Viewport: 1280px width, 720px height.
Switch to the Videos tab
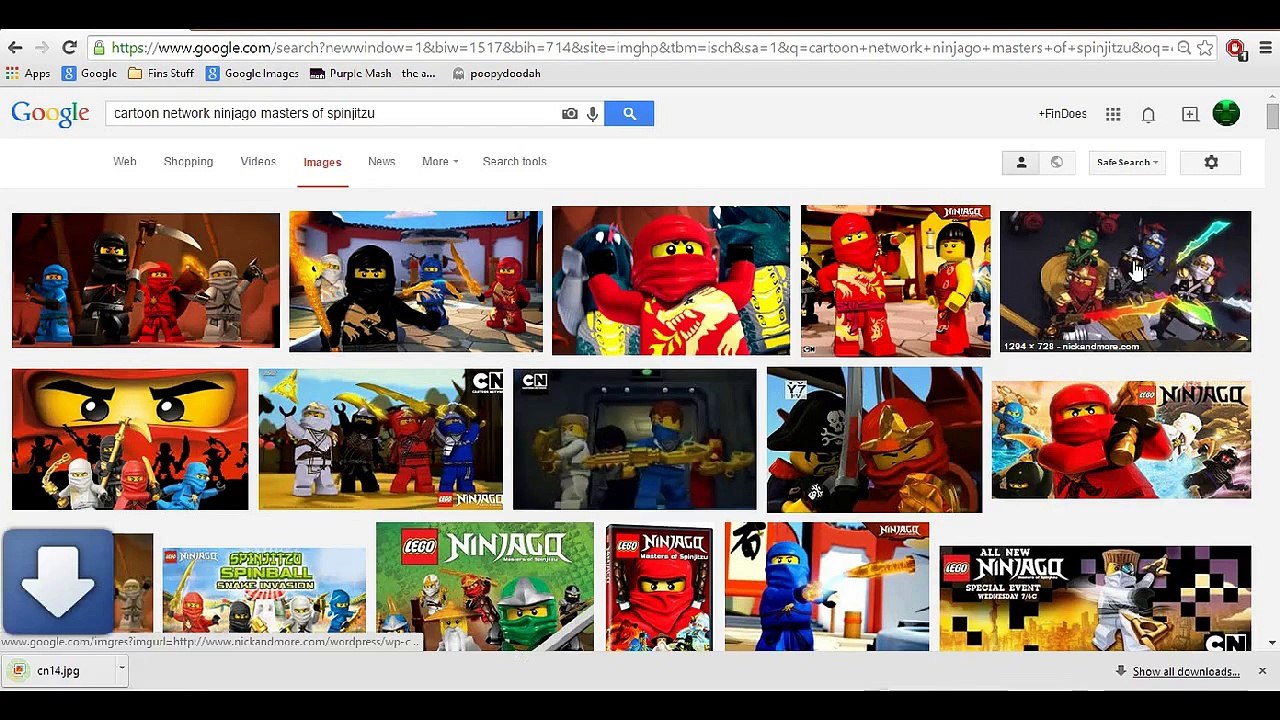(x=258, y=161)
